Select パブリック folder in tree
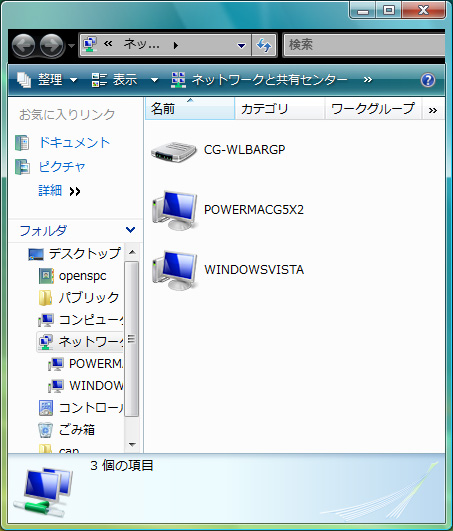 coord(88,298)
